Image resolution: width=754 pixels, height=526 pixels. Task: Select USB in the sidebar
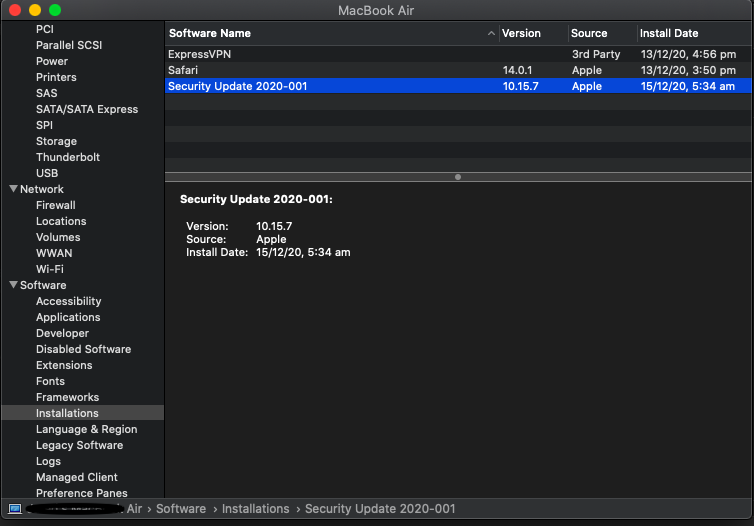(x=47, y=173)
